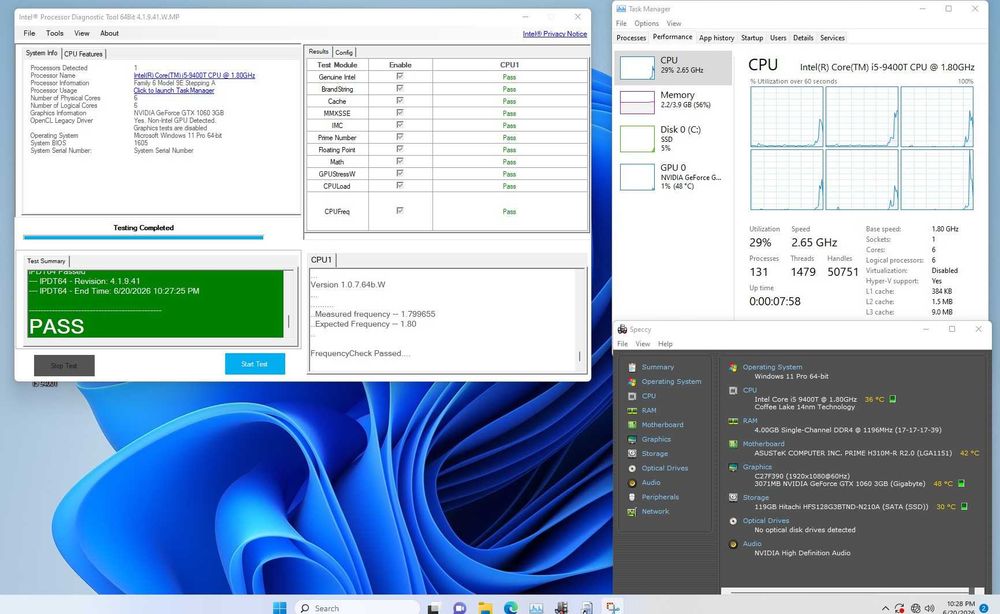Click the notification count badge in tray
This screenshot has height=614, width=1000.
(984, 608)
